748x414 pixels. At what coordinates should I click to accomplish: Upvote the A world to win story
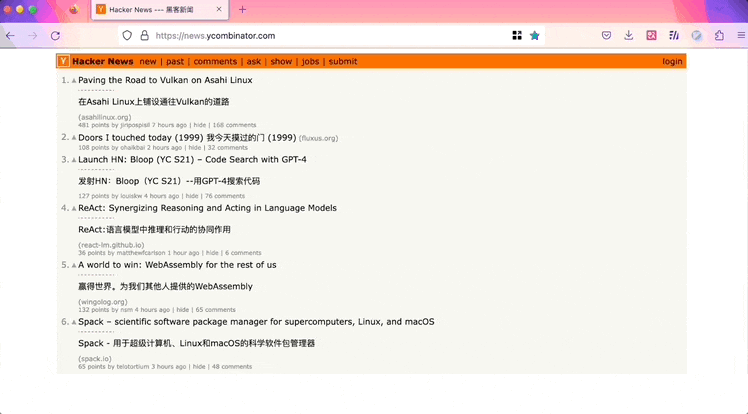[x=74, y=265]
